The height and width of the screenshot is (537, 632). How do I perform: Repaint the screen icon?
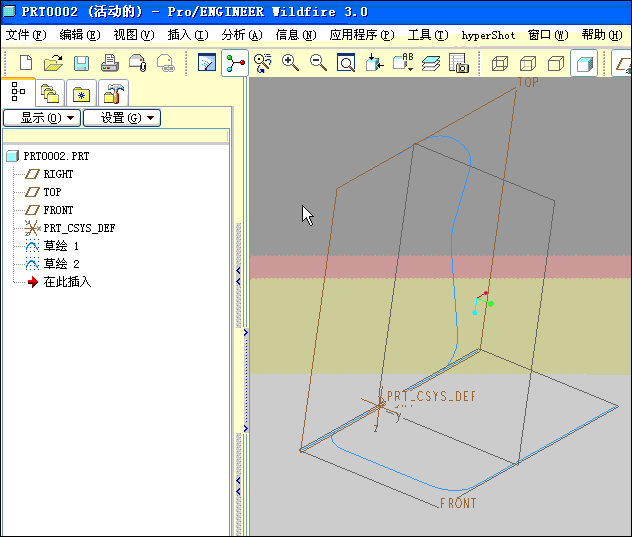coord(207,63)
